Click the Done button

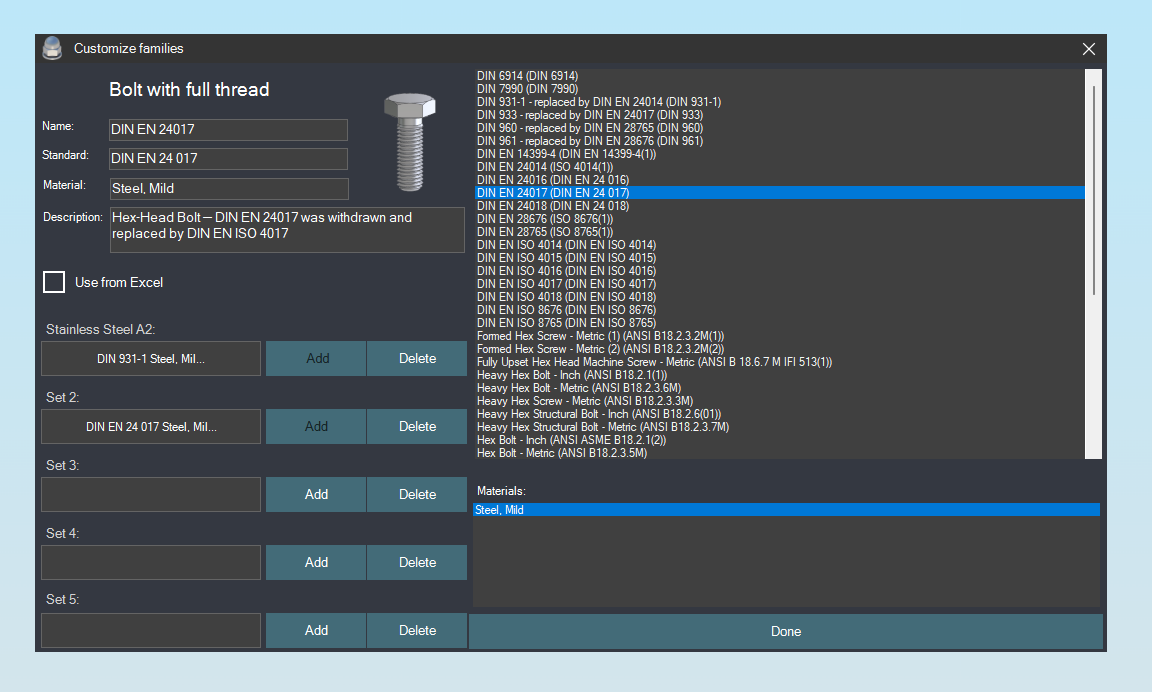786,631
